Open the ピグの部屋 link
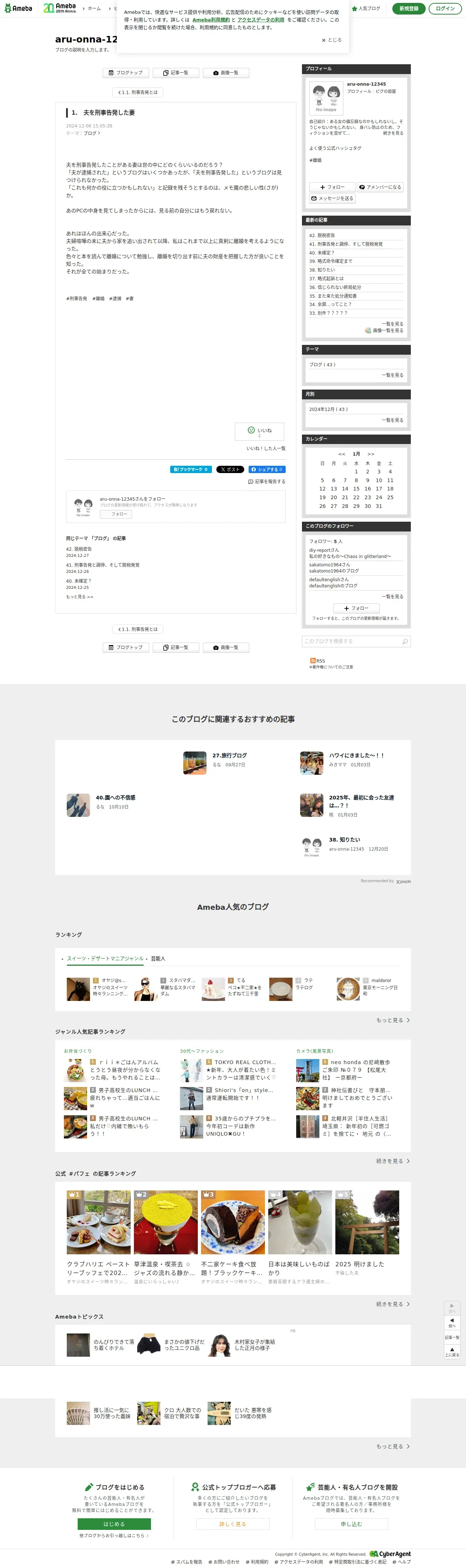Viewport: 466px width, 1568px height. click(x=385, y=91)
